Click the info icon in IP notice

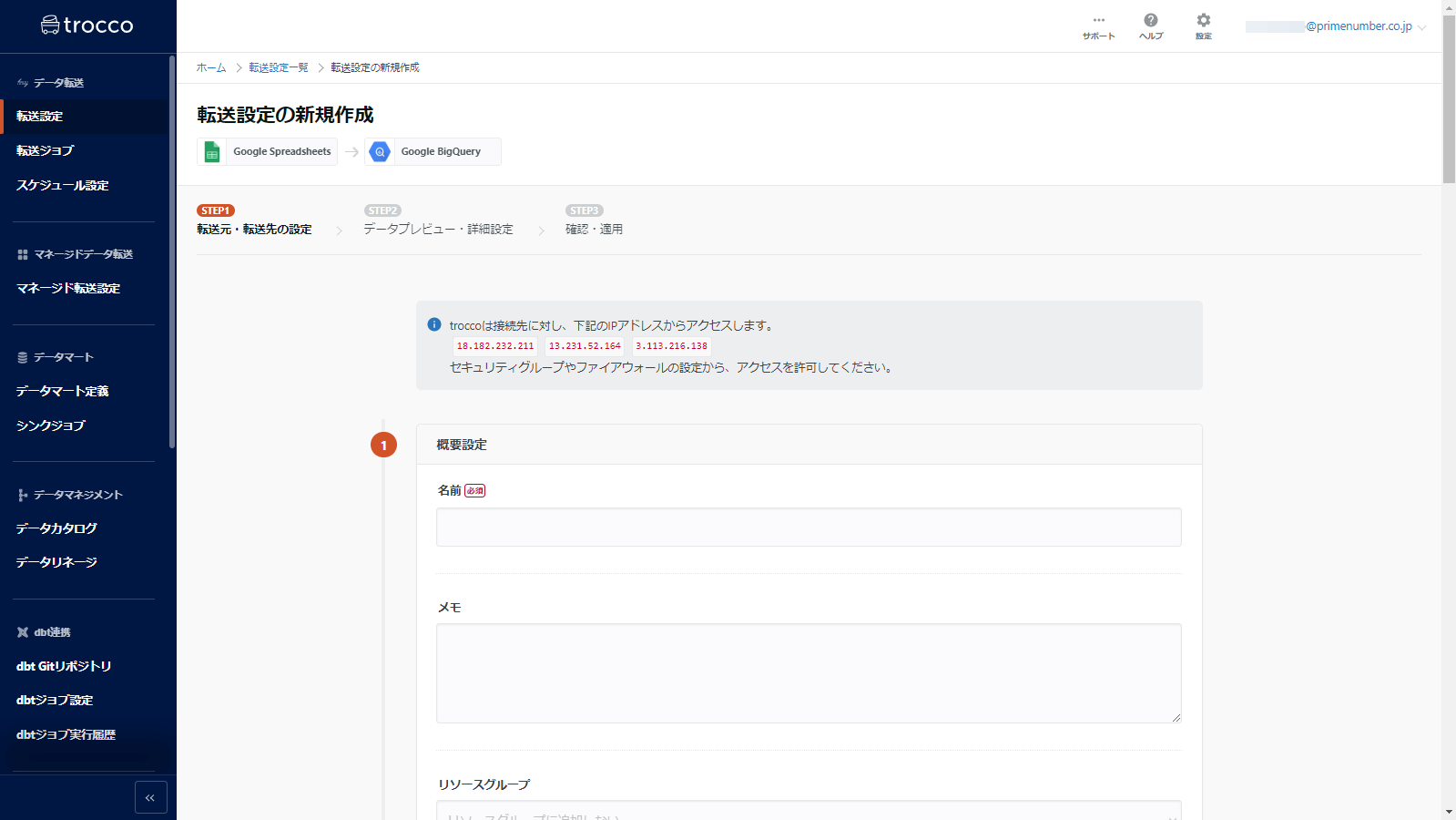[x=434, y=324]
